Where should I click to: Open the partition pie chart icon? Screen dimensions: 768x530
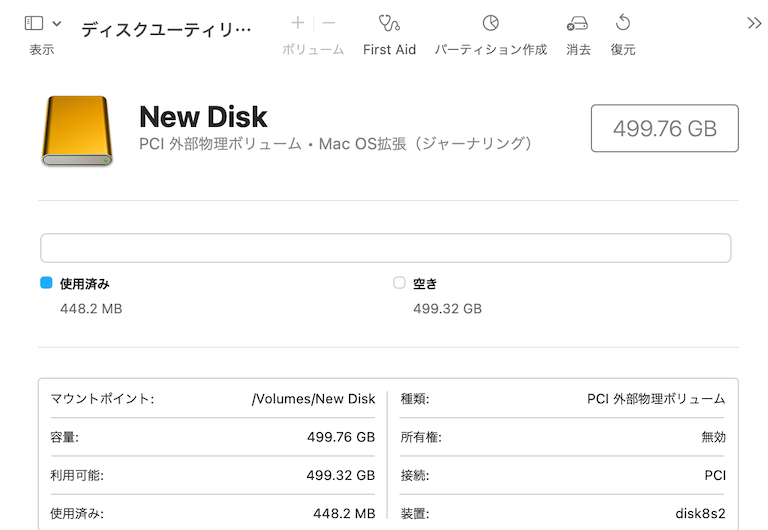[x=490, y=23]
